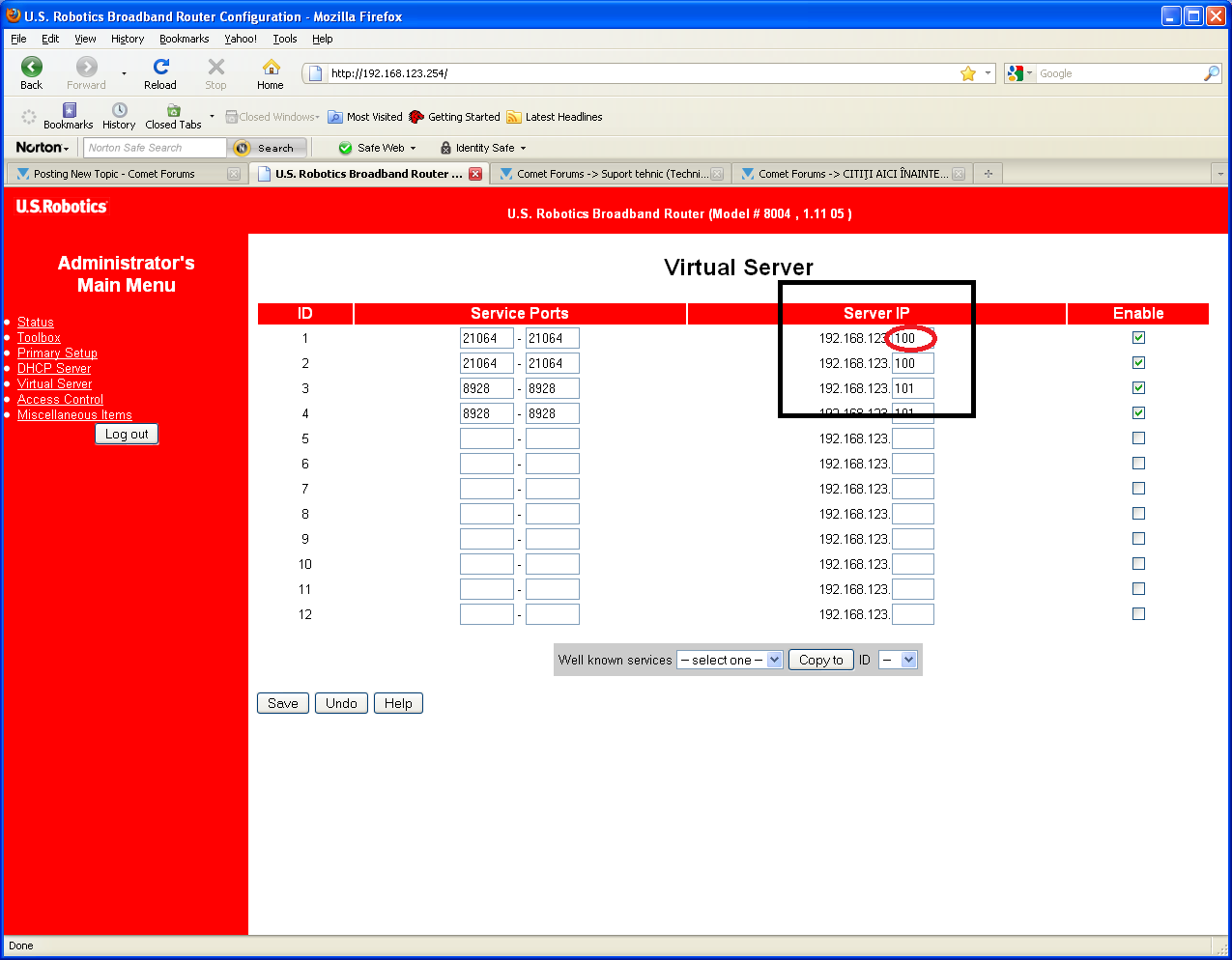The image size is (1232, 960).
Task: Expand the address bar history dropdown
Action: pos(988,73)
